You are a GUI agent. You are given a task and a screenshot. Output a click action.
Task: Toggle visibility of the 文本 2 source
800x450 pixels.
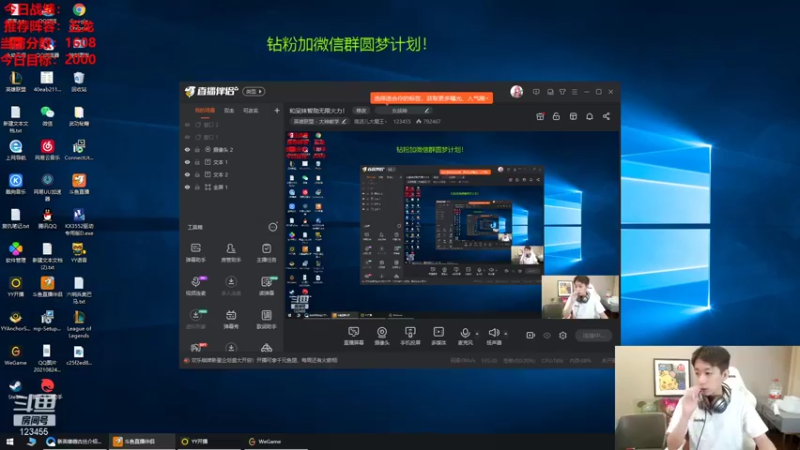[x=187, y=174]
